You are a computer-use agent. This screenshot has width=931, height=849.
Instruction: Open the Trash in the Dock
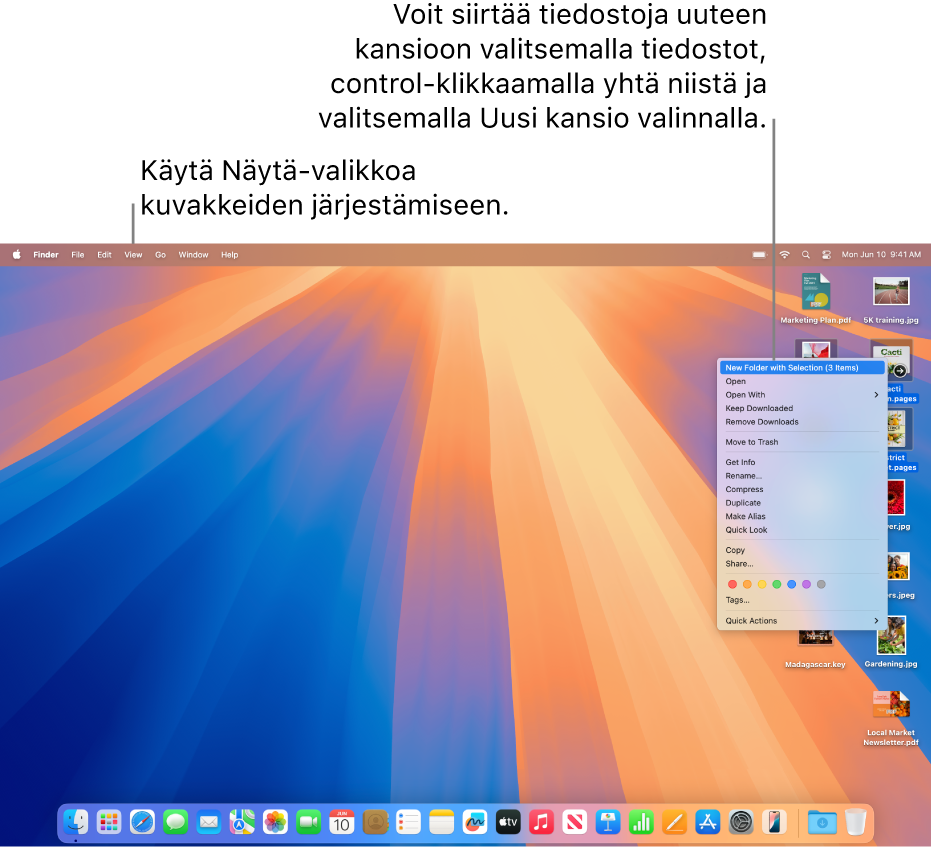[856, 822]
